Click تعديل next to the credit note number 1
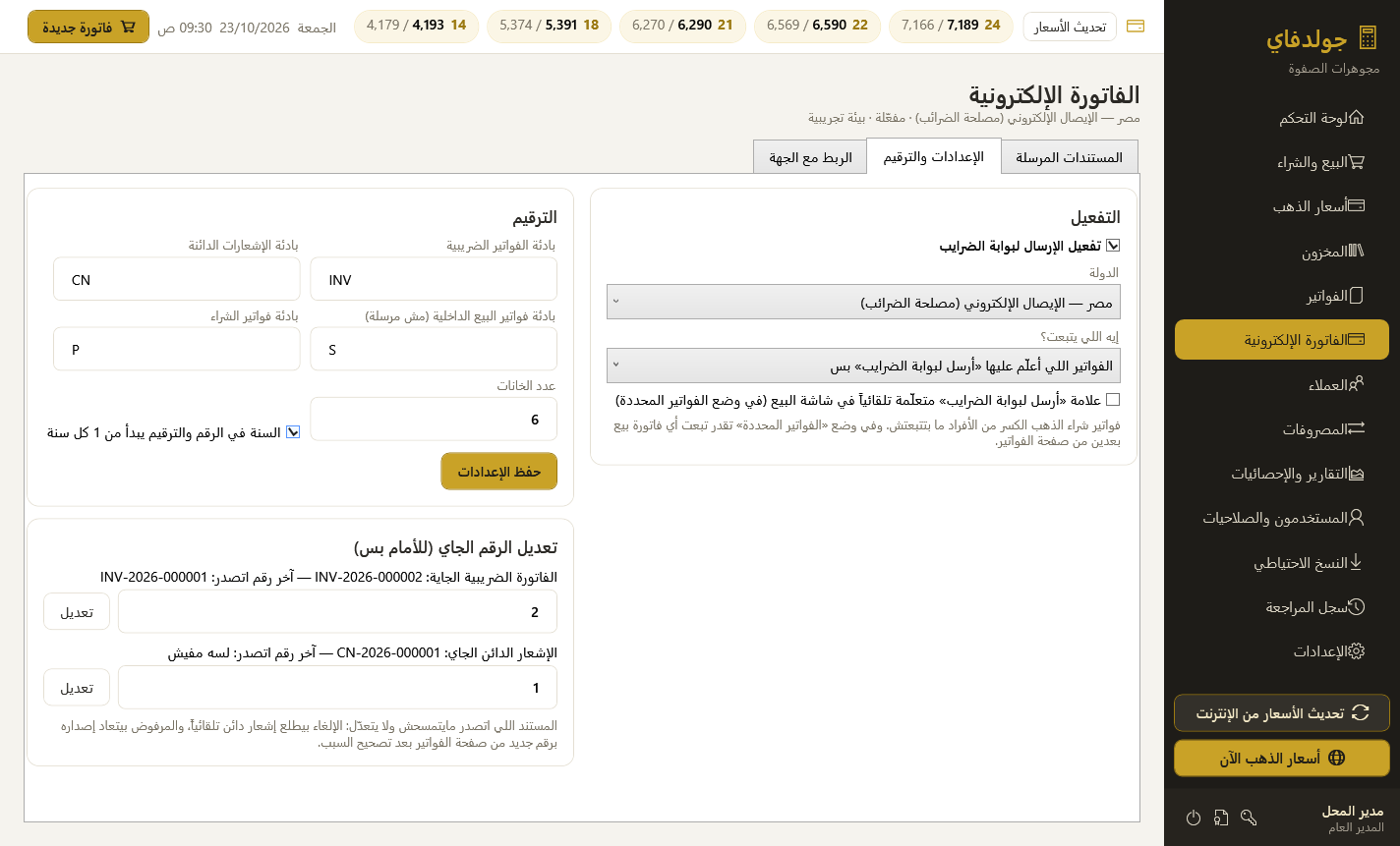 [77, 687]
